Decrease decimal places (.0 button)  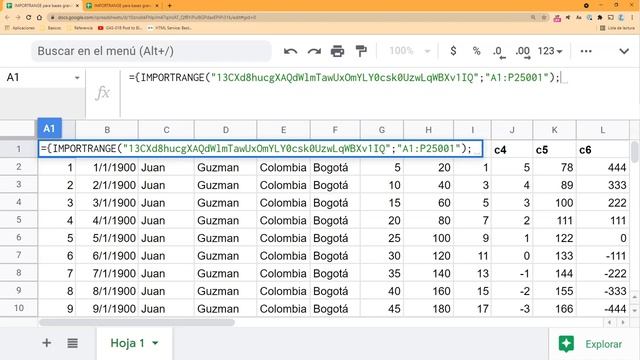499,52
